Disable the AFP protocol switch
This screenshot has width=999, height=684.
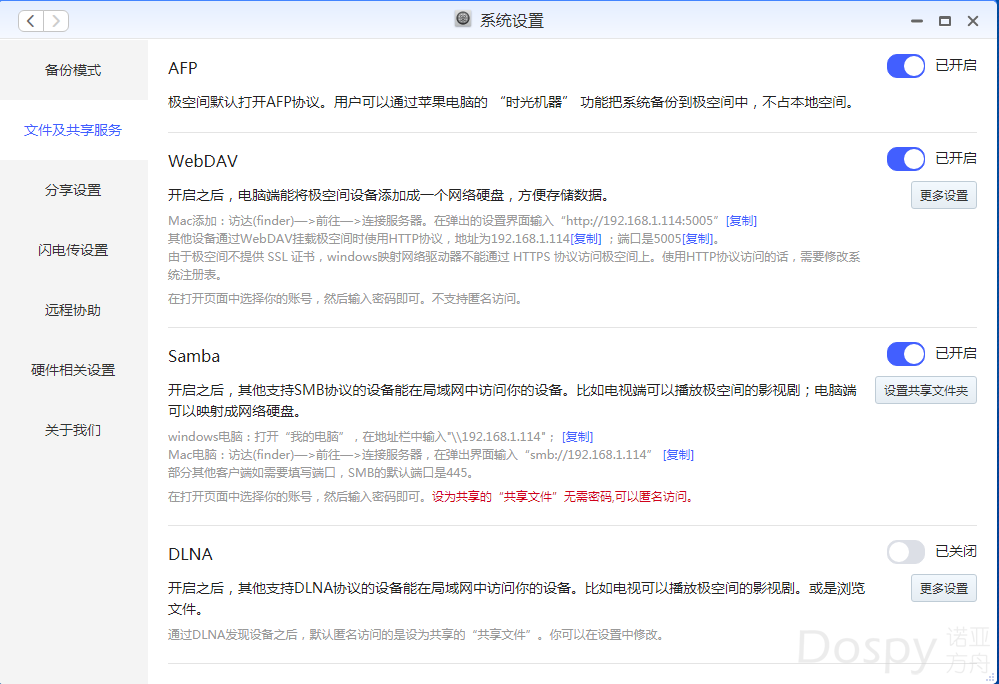pos(906,66)
